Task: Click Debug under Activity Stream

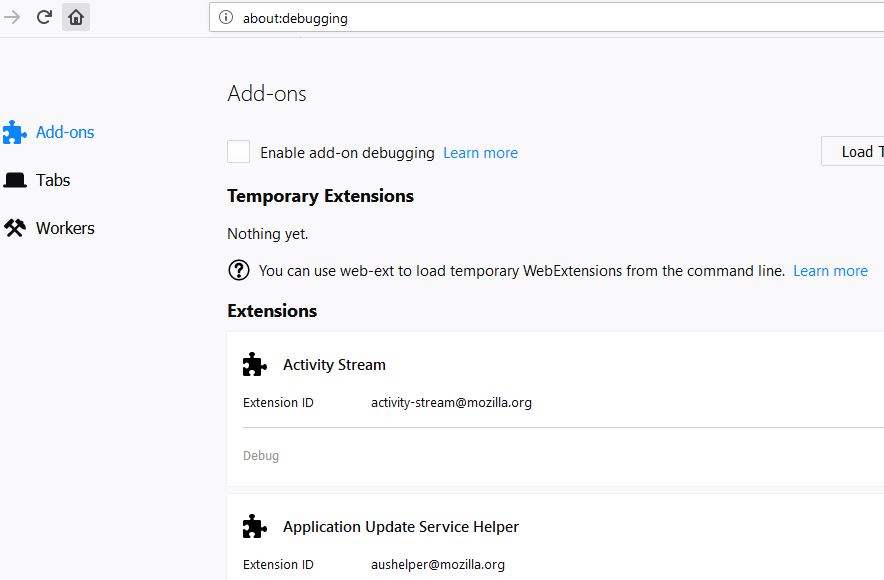Action: tap(260, 455)
